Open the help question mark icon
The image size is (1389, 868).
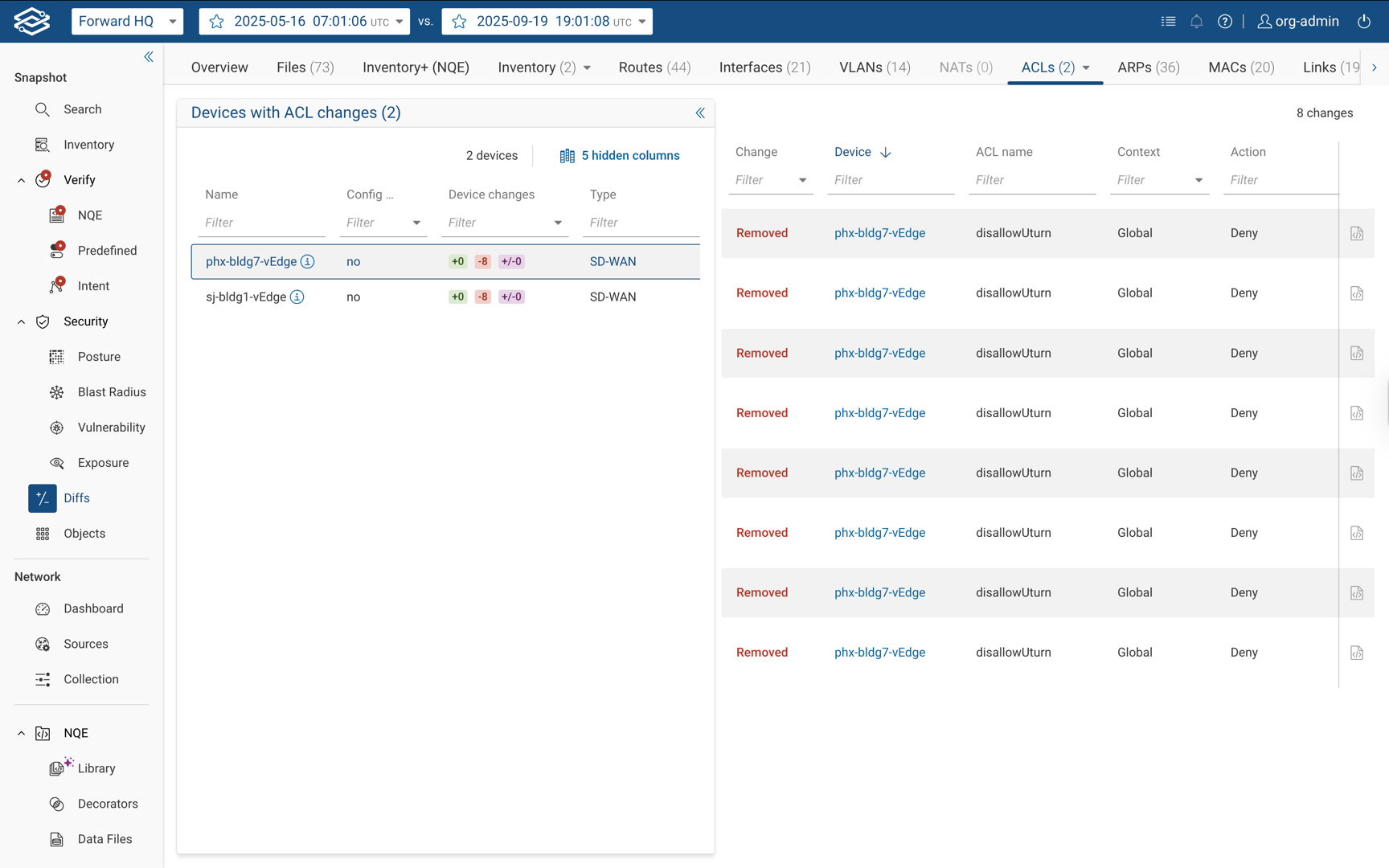tap(1224, 22)
